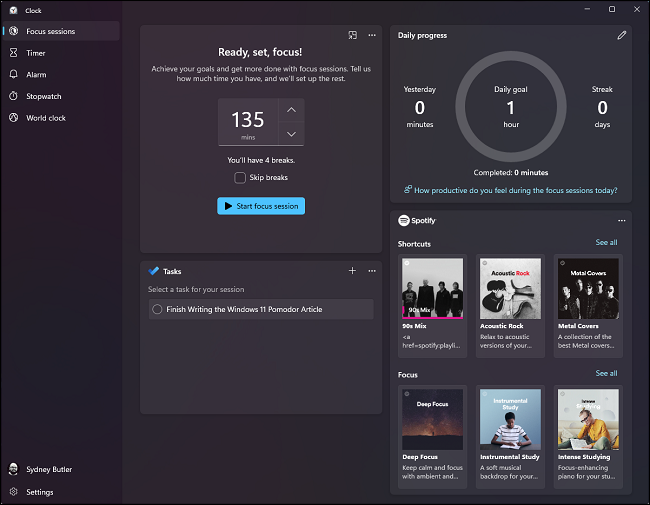650x505 pixels.
Task: Decrease focus minutes with the down arrow
Action: pos(291,134)
